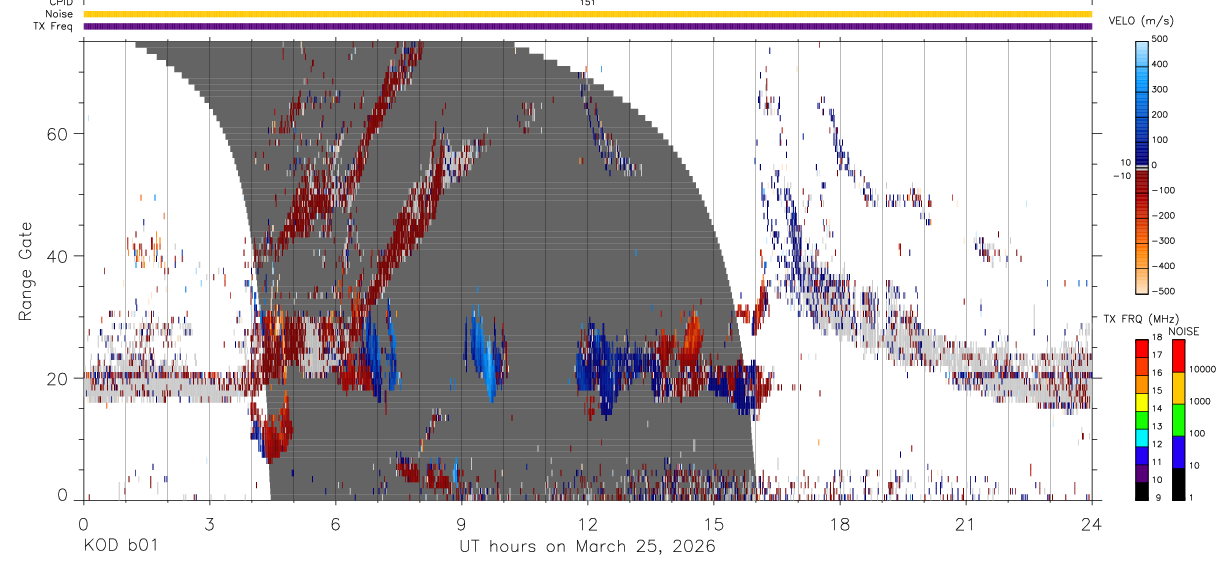Select the 'KOD b01' radar beam label
The image size is (1228, 567).
coord(120,546)
